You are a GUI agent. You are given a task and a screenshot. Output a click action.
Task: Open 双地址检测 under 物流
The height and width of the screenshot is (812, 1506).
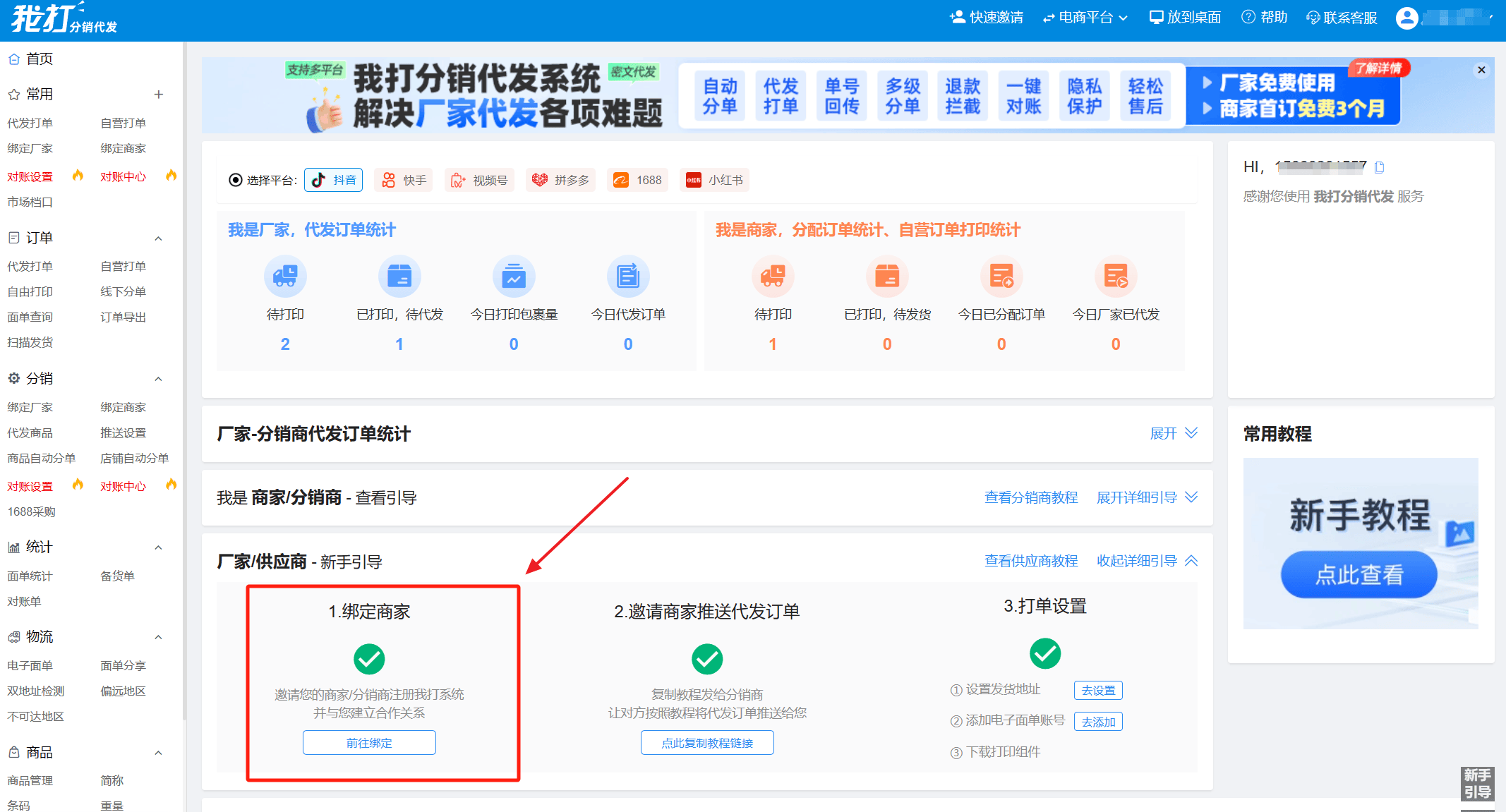click(36, 691)
